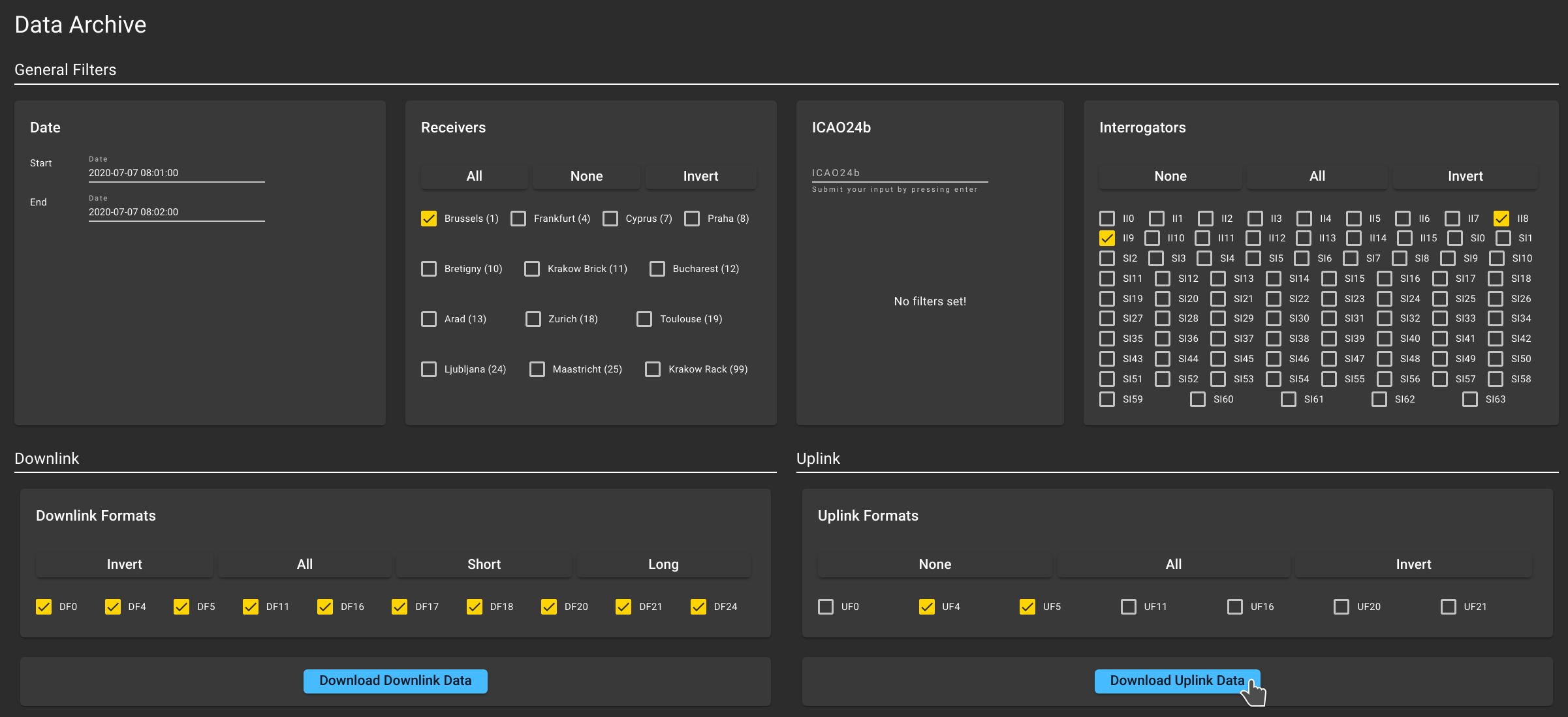Check the Zurich (18) receiver
This screenshot has height=717, width=1568.
(x=533, y=319)
